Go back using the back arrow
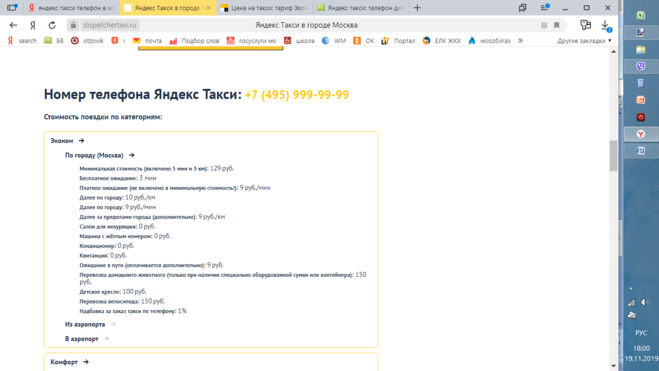Image resolution: width=659 pixels, height=371 pixels. (13, 25)
